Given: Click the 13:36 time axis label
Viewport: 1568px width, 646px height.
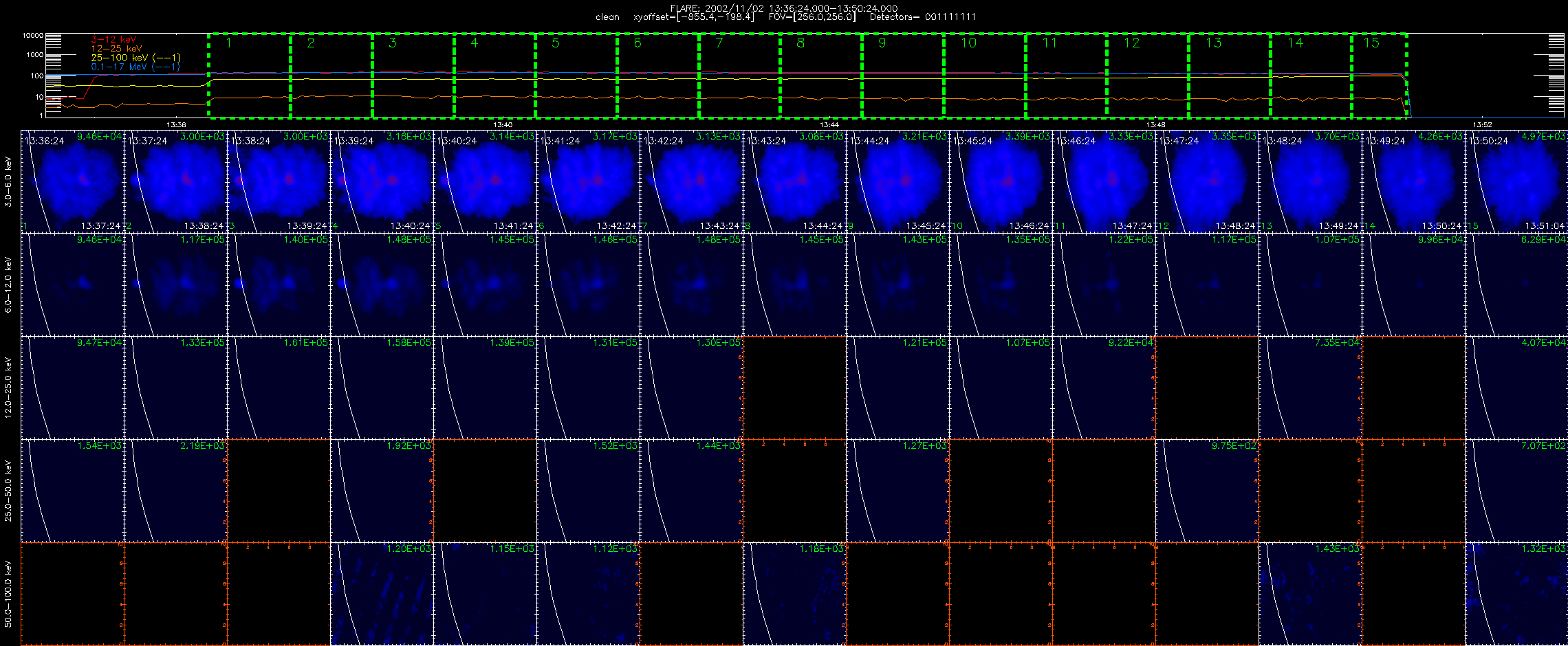Looking at the screenshot, I should pyautogui.click(x=177, y=125).
